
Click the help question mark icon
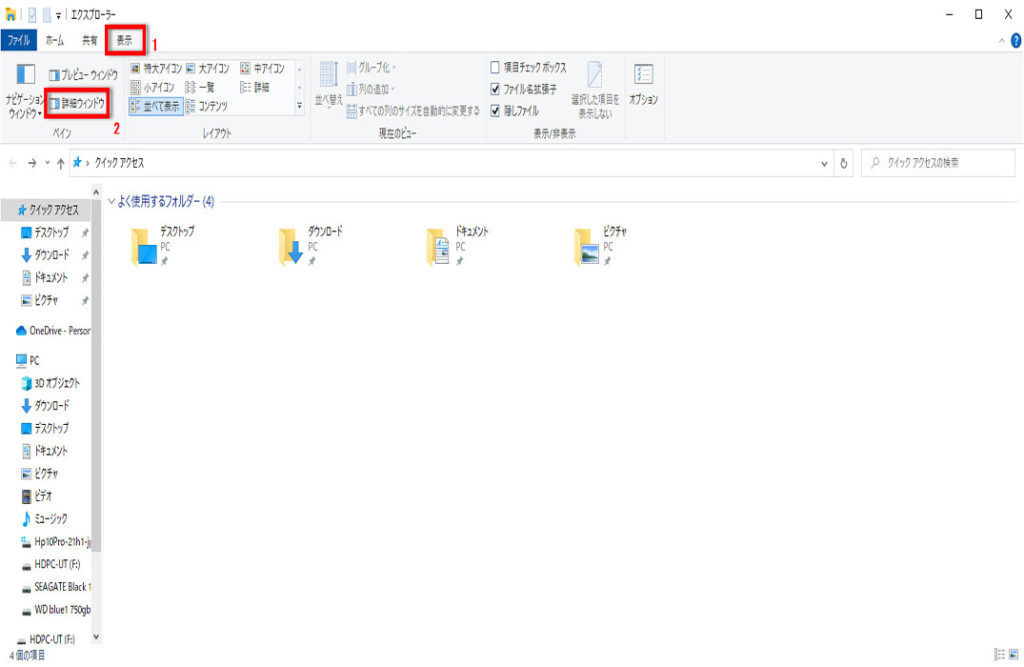1016,40
